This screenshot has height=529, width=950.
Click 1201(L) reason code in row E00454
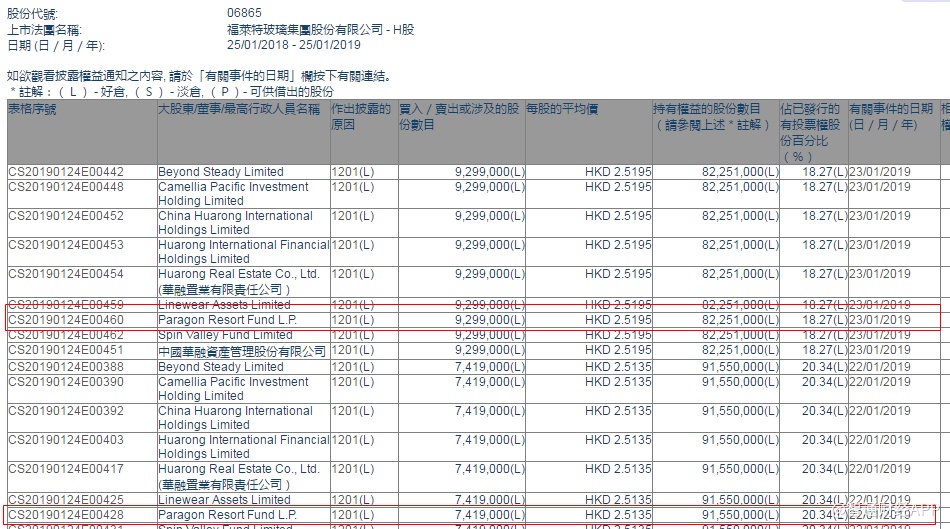(353, 274)
